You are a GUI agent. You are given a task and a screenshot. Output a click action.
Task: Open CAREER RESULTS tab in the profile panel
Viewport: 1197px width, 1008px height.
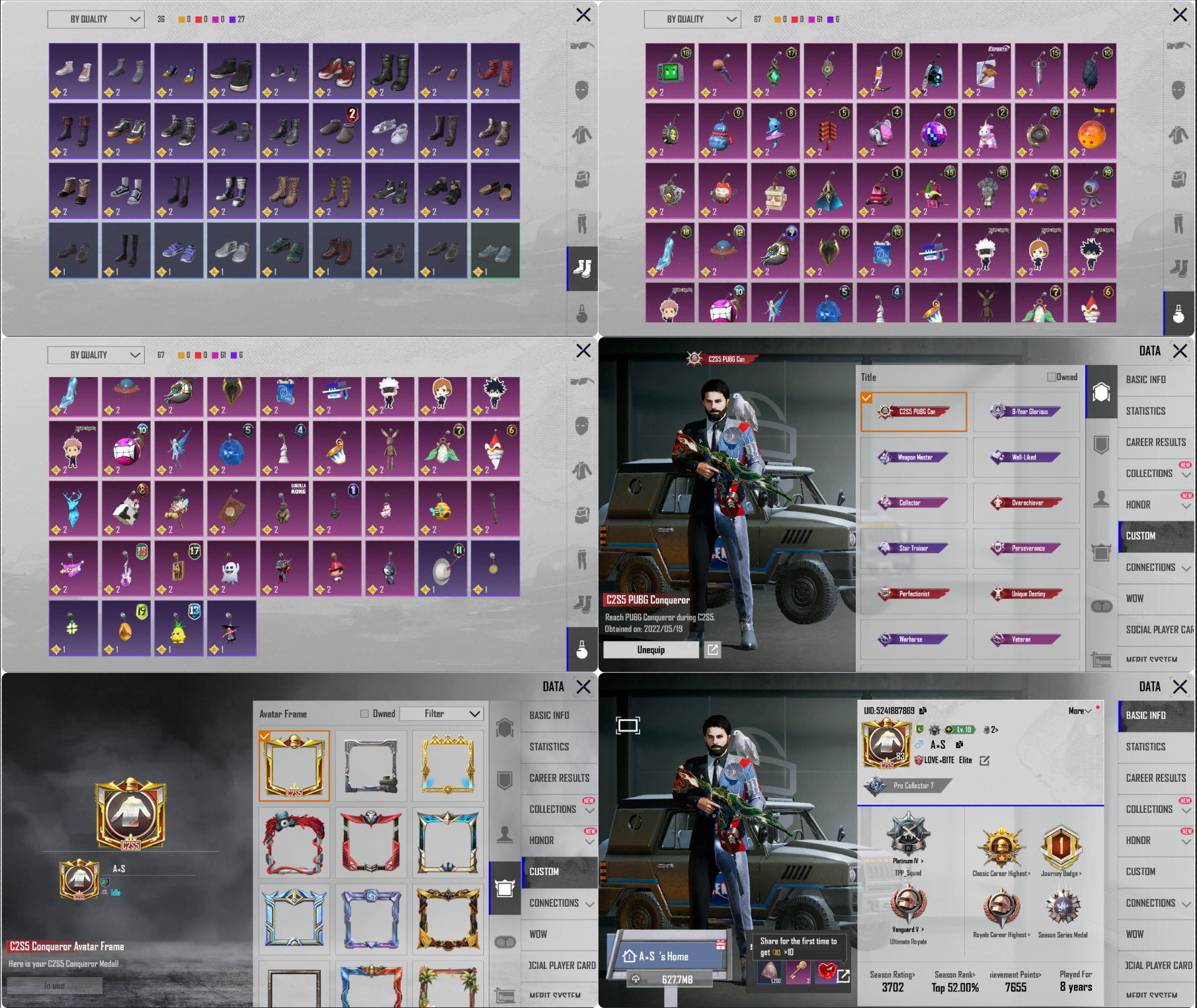coord(1156,778)
